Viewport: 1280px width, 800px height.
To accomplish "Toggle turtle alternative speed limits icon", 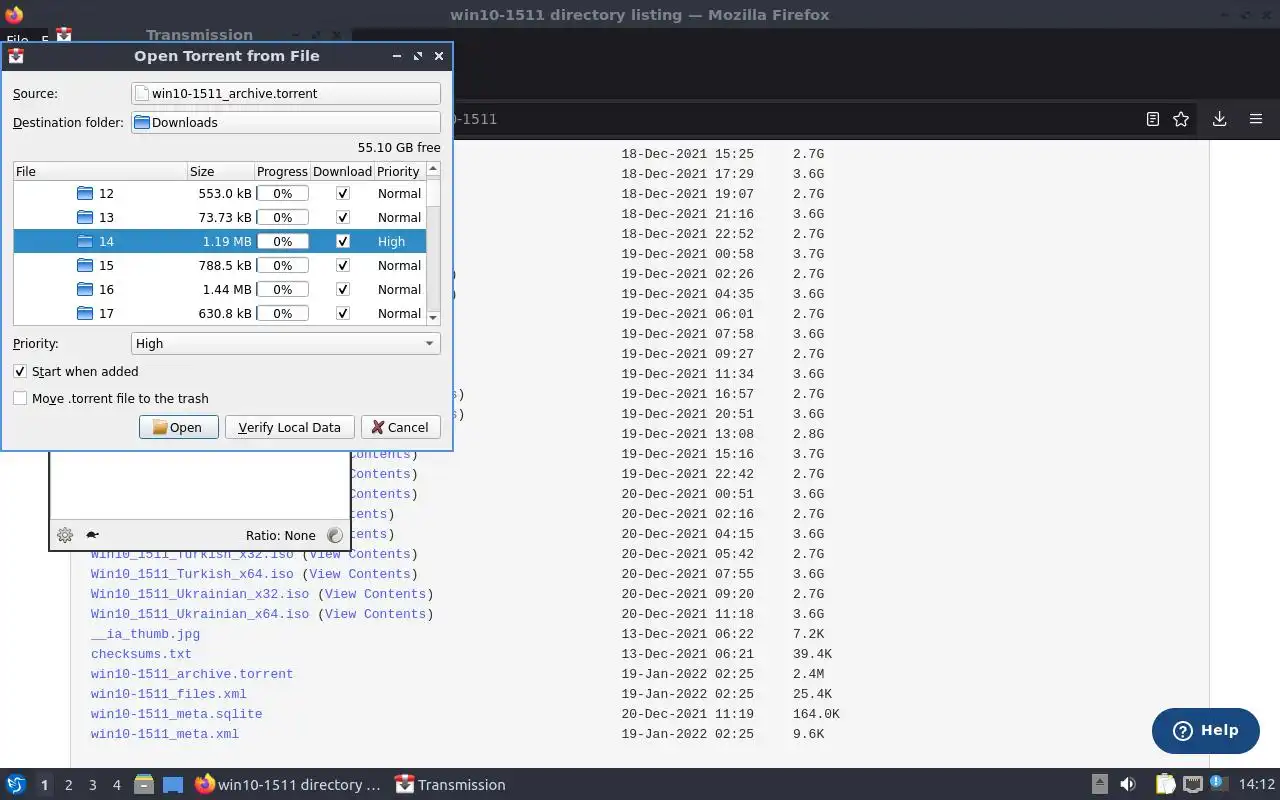I will [x=92, y=535].
